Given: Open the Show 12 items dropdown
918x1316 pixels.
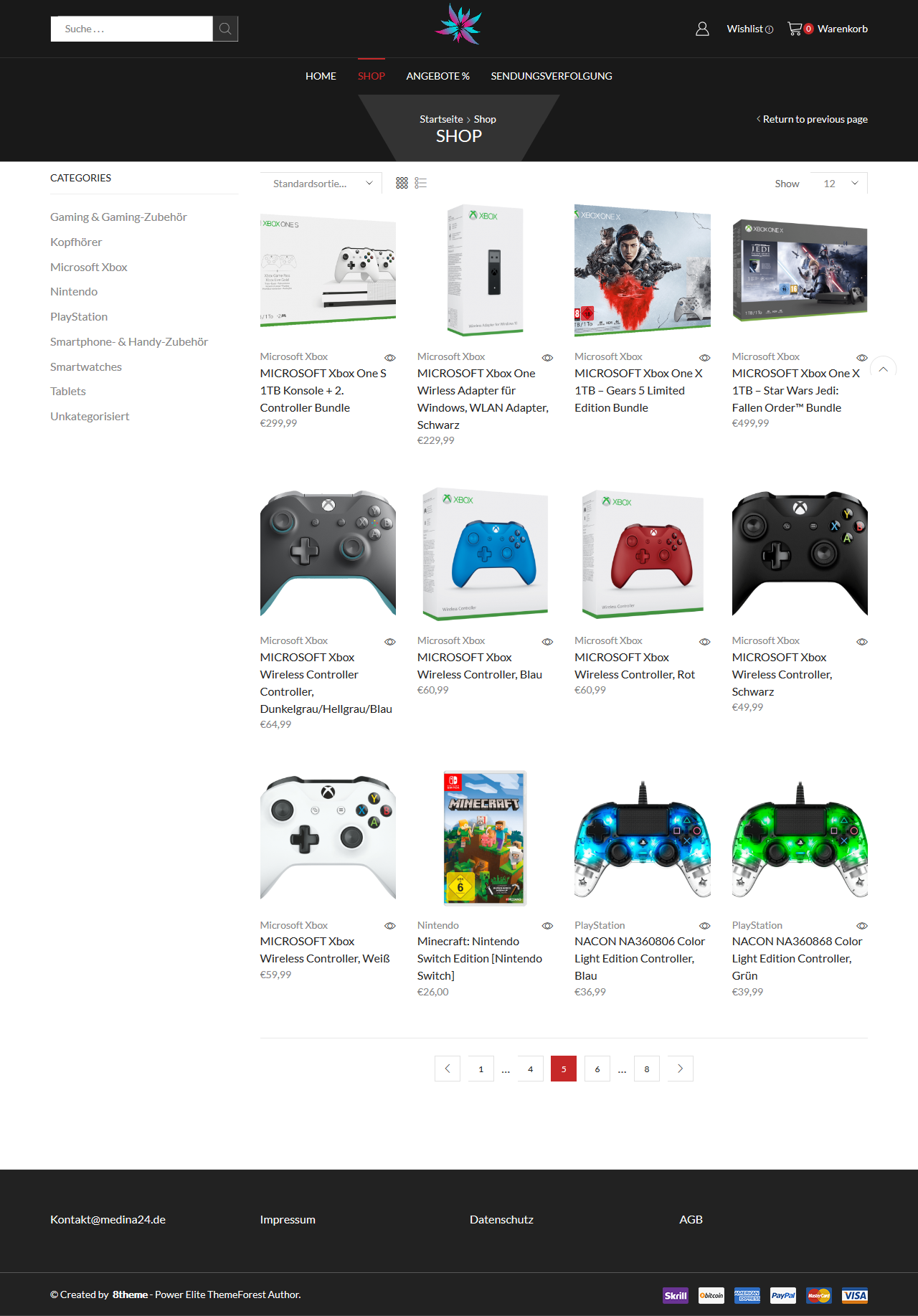Looking at the screenshot, I should pos(838,184).
